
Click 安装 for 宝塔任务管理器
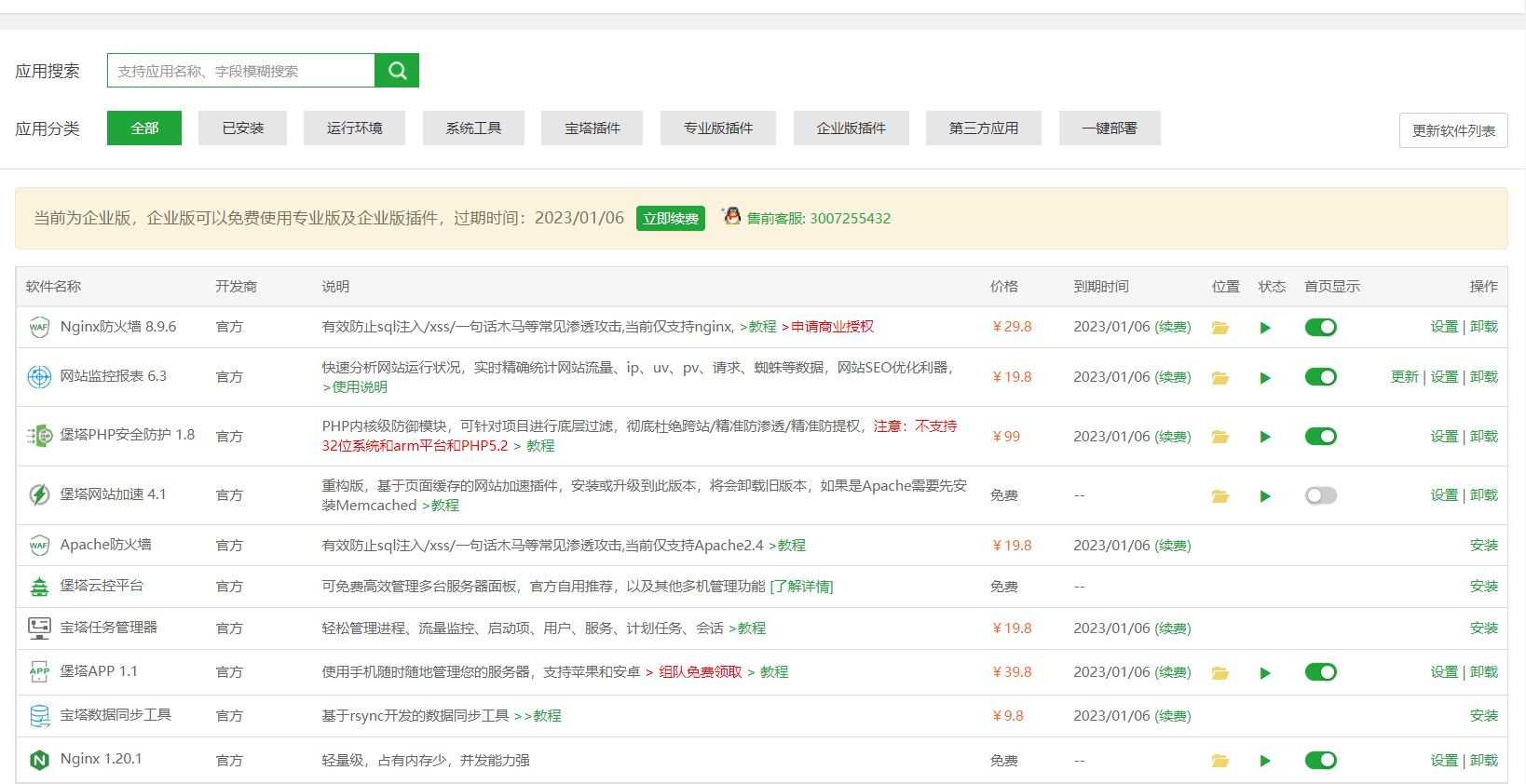[1484, 629]
